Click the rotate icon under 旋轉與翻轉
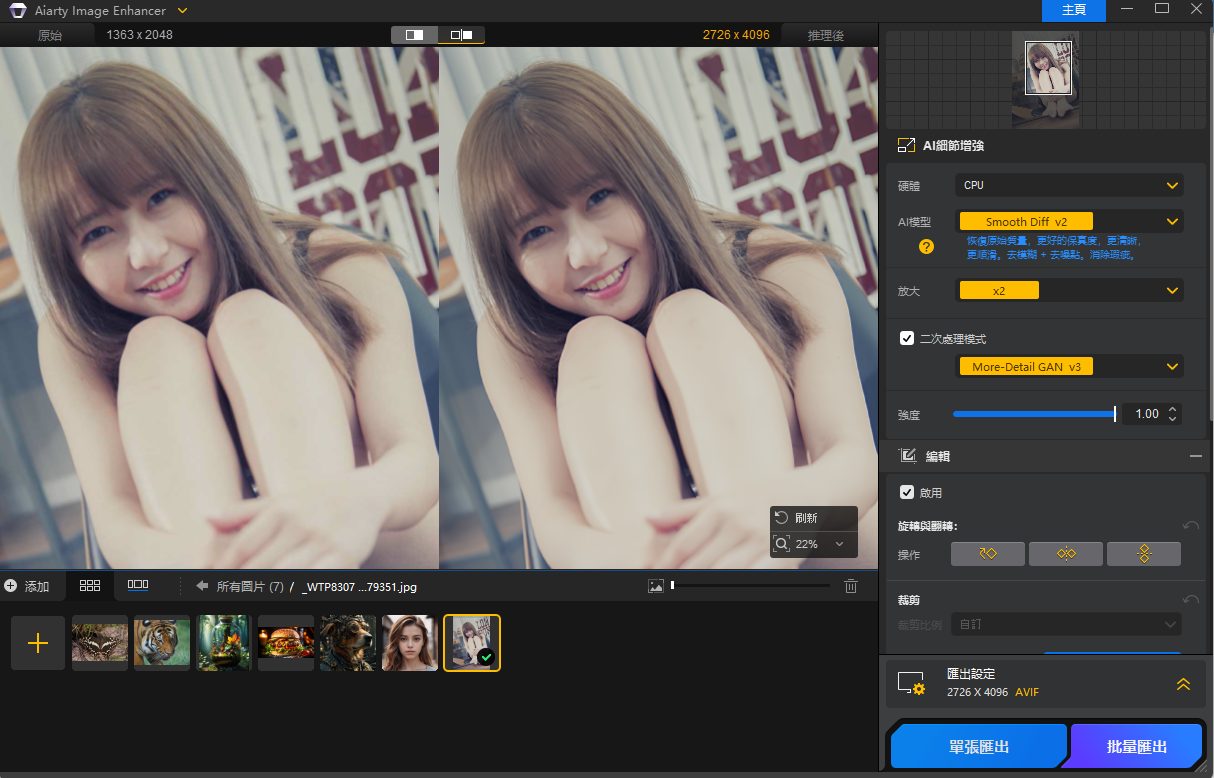This screenshot has width=1214, height=778. [x=988, y=554]
